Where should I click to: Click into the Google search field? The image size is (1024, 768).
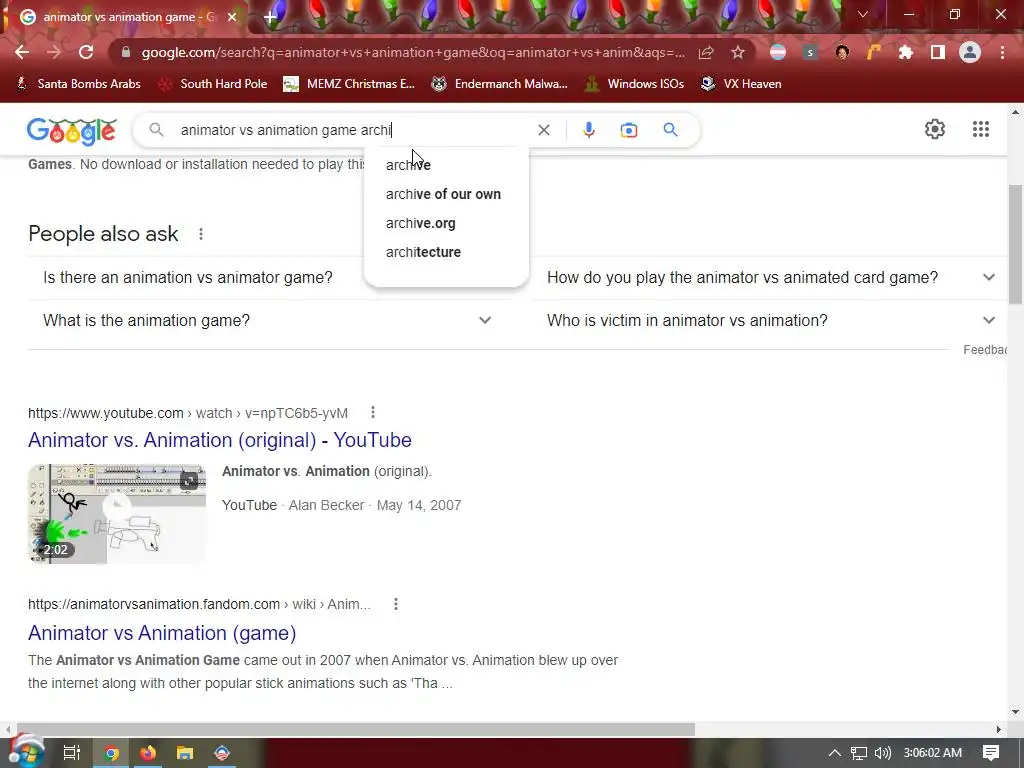coord(353,130)
